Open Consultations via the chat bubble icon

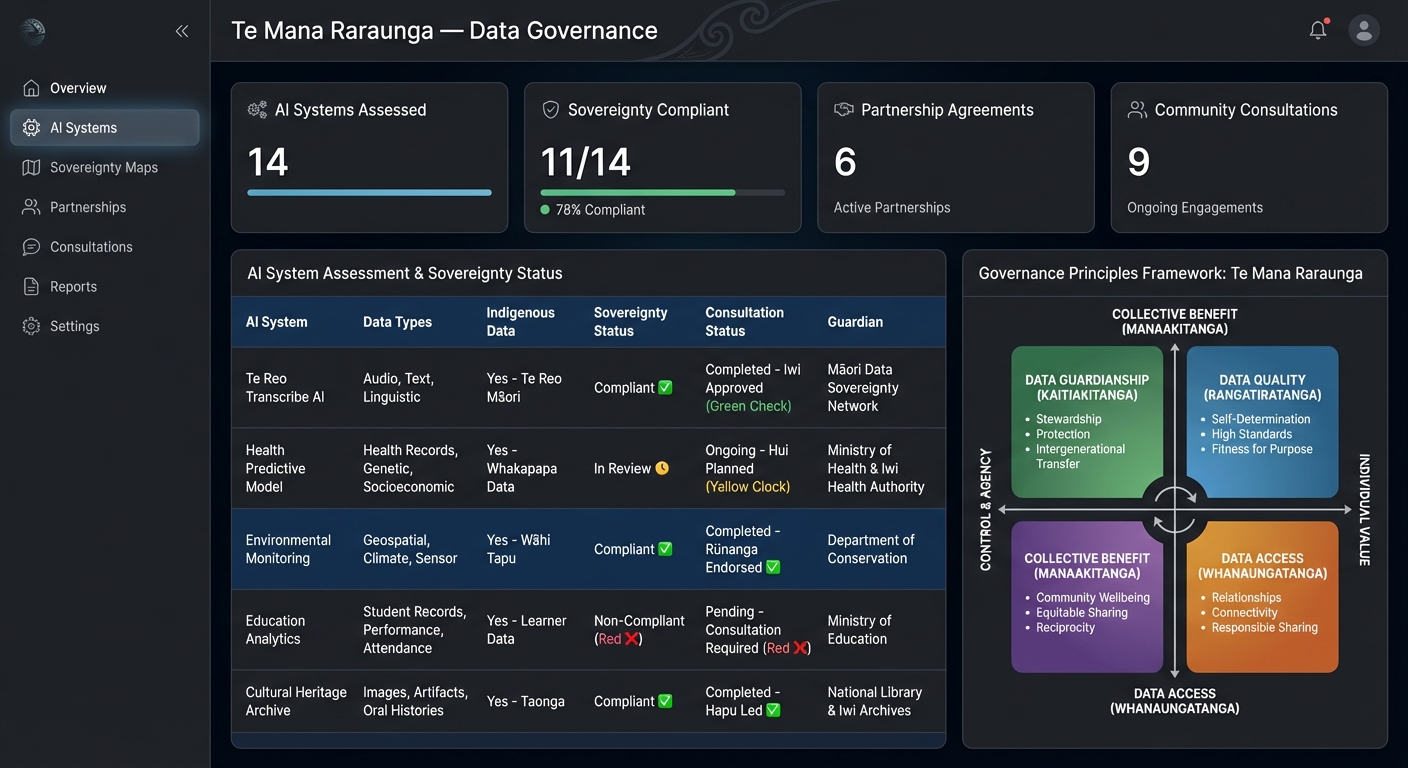(31, 247)
